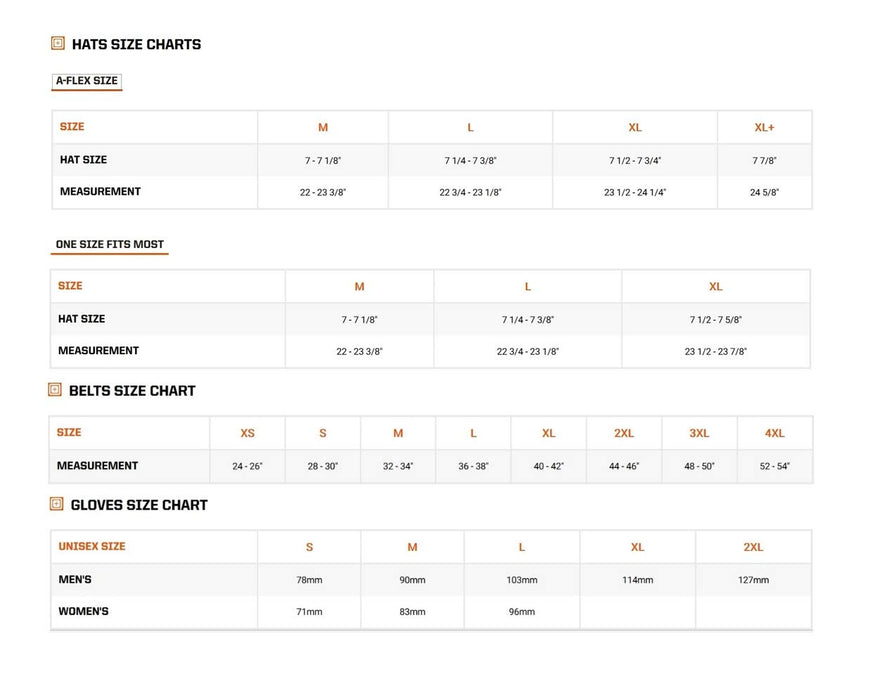Click the 52 - 54" belt measurement cell
This screenshot has width=880, height=693.
point(774,467)
